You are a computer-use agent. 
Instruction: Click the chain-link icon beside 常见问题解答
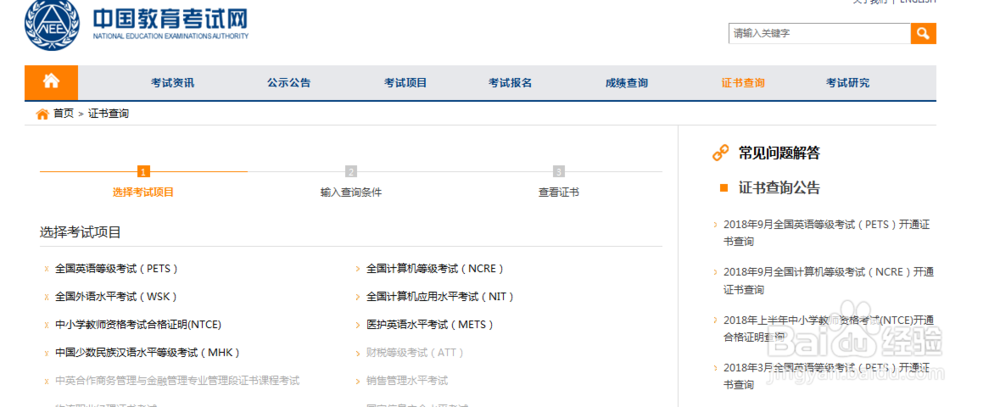point(720,152)
